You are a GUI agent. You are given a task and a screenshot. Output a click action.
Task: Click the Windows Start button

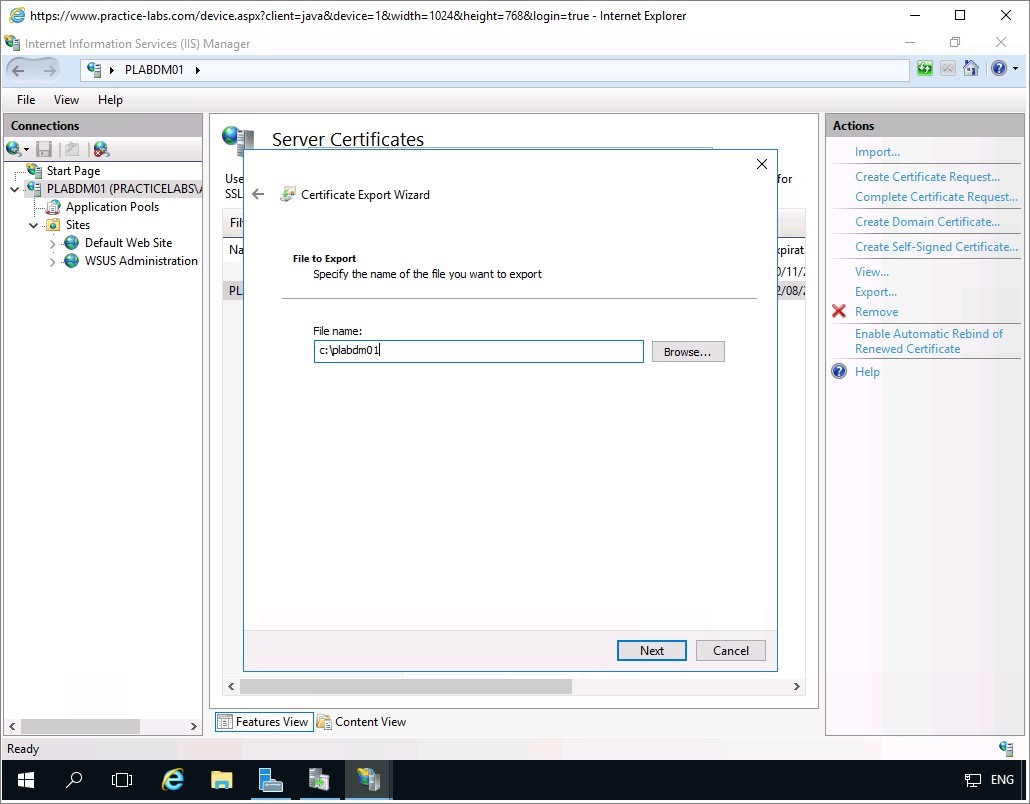pos(25,780)
